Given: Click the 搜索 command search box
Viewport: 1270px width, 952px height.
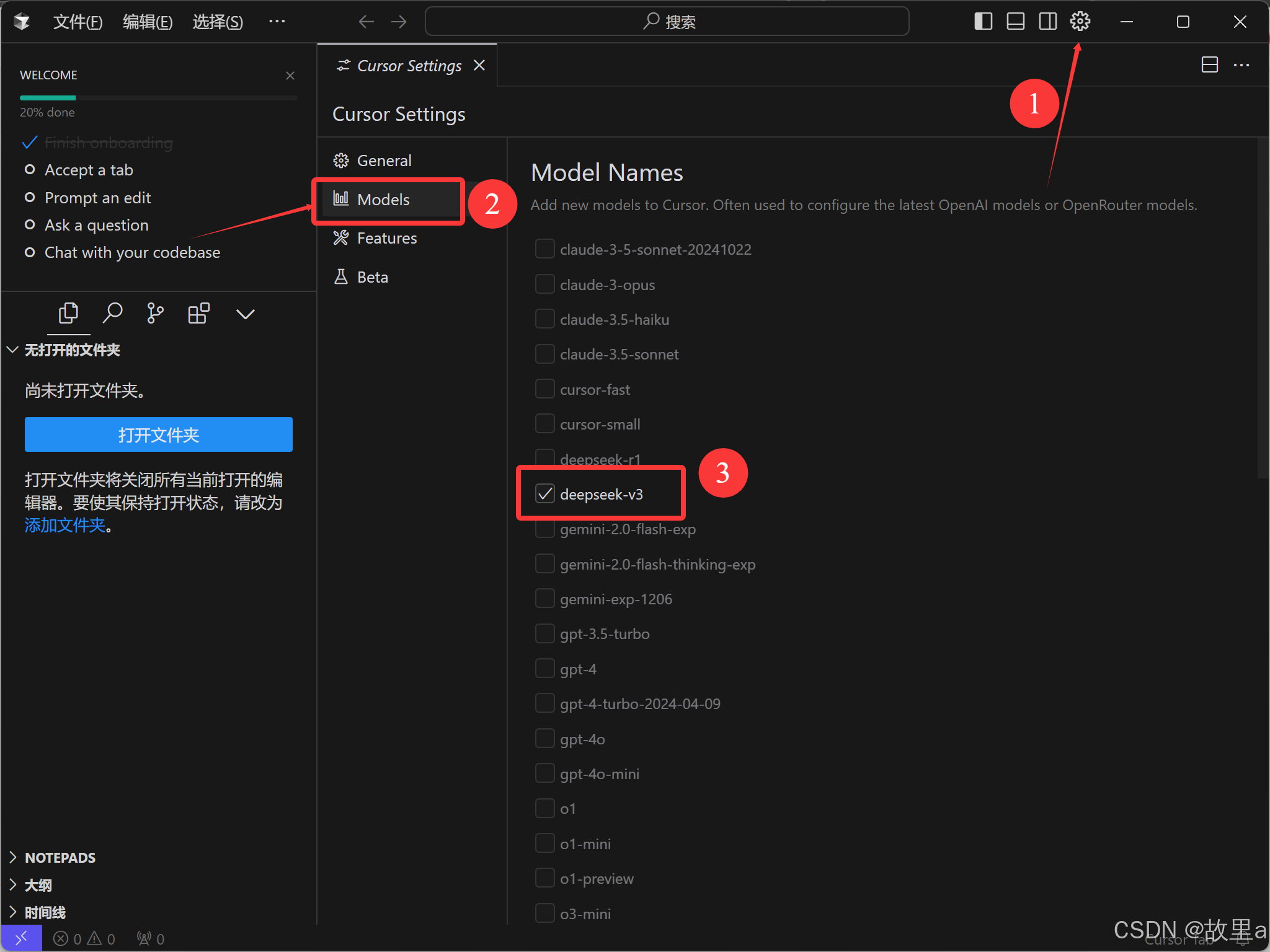Looking at the screenshot, I should [667, 22].
